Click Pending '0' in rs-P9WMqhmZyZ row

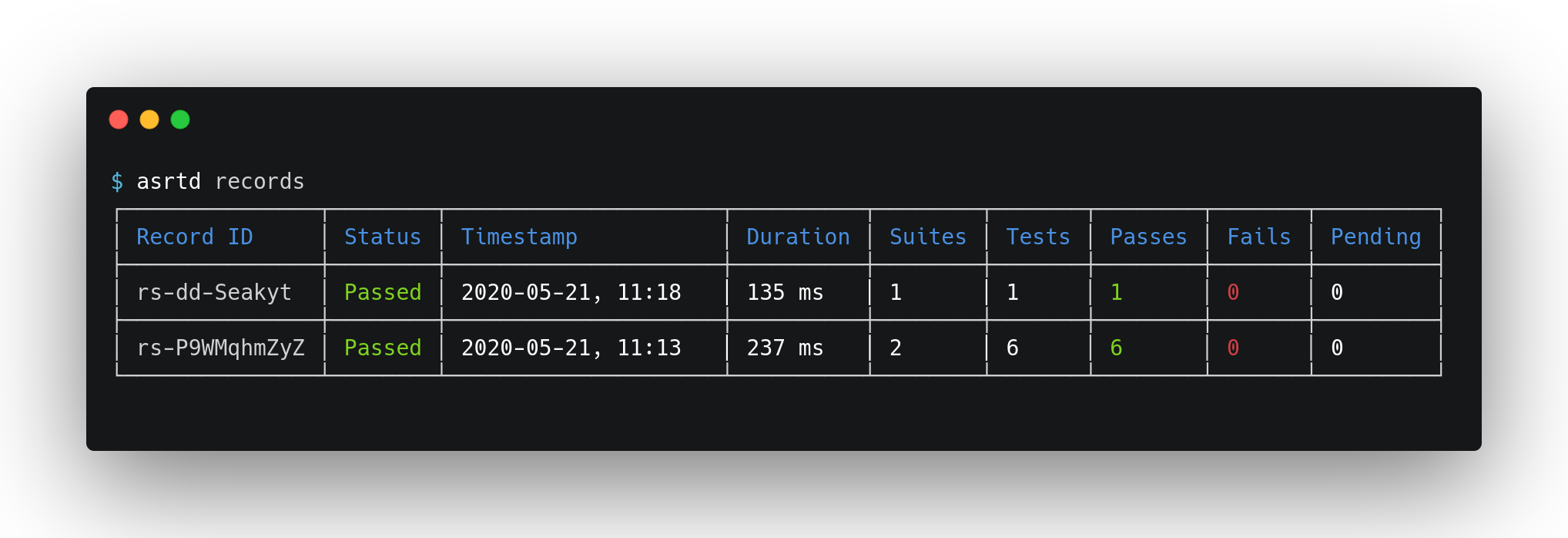[x=1337, y=348]
